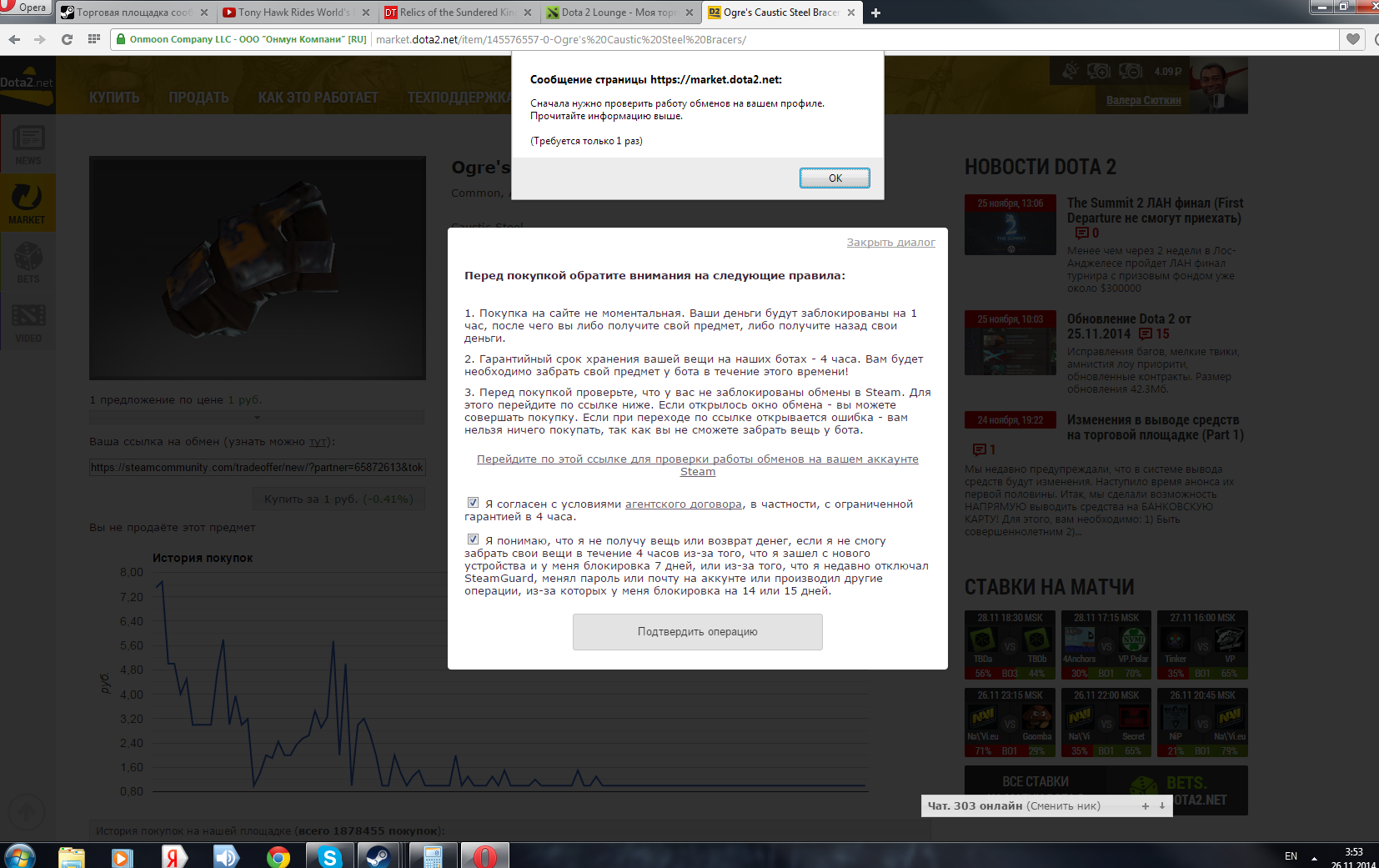Show hidden system tray icons
1379x868 pixels.
(1314, 858)
